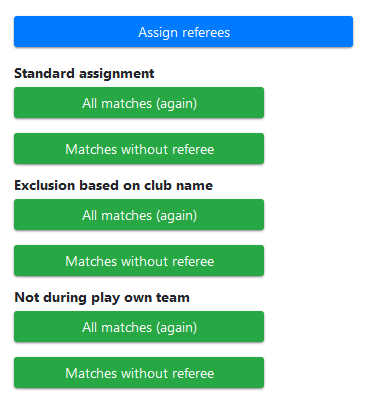Choose Matches without referee under Not during play own team
Screen dimensions: 366x410
[x=139, y=373]
